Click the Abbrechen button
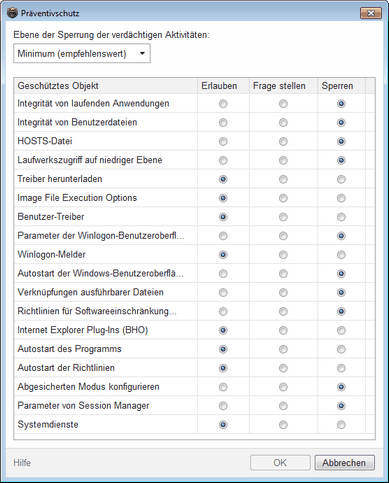Viewport: 389px width, 483px height. click(344, 463)
